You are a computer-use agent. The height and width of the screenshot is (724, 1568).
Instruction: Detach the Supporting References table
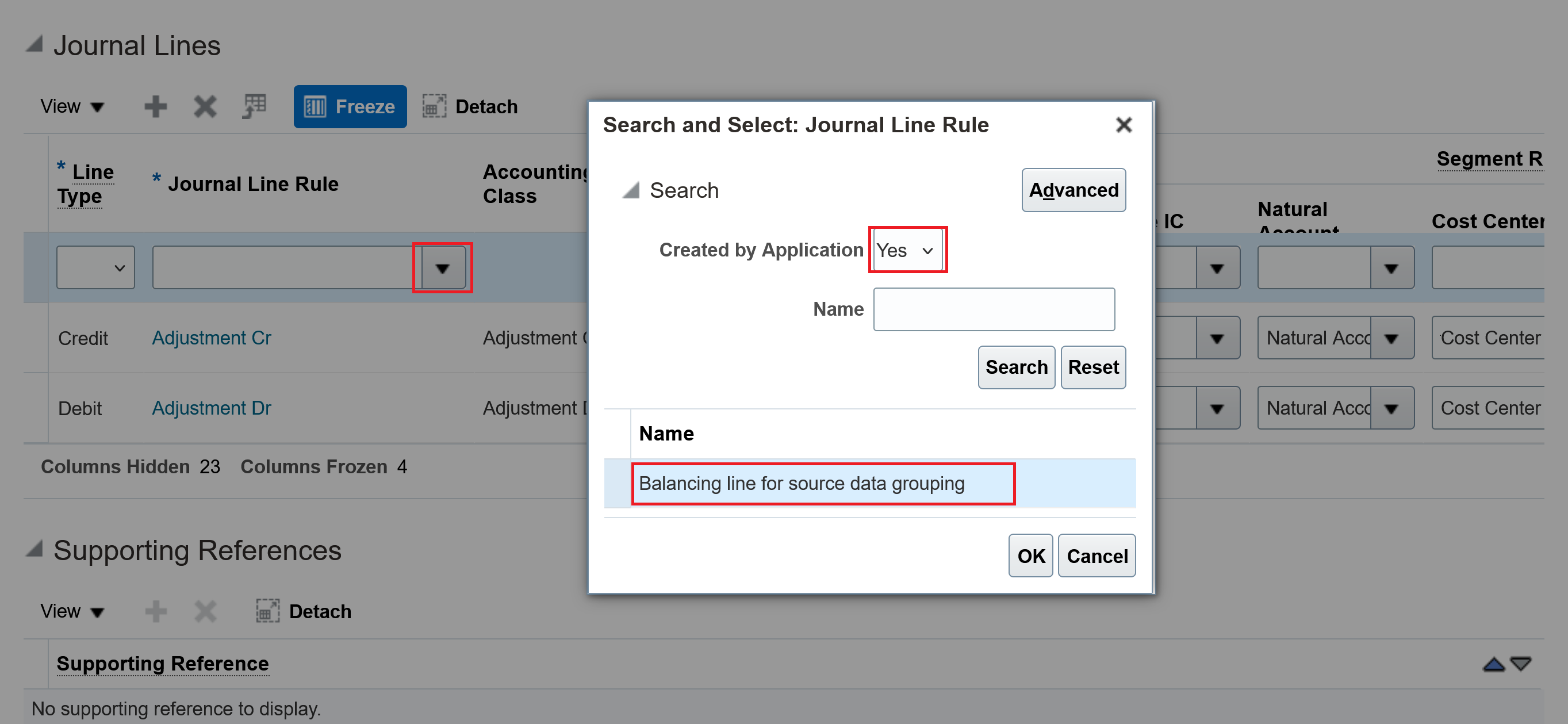click(x=304, y=611)
